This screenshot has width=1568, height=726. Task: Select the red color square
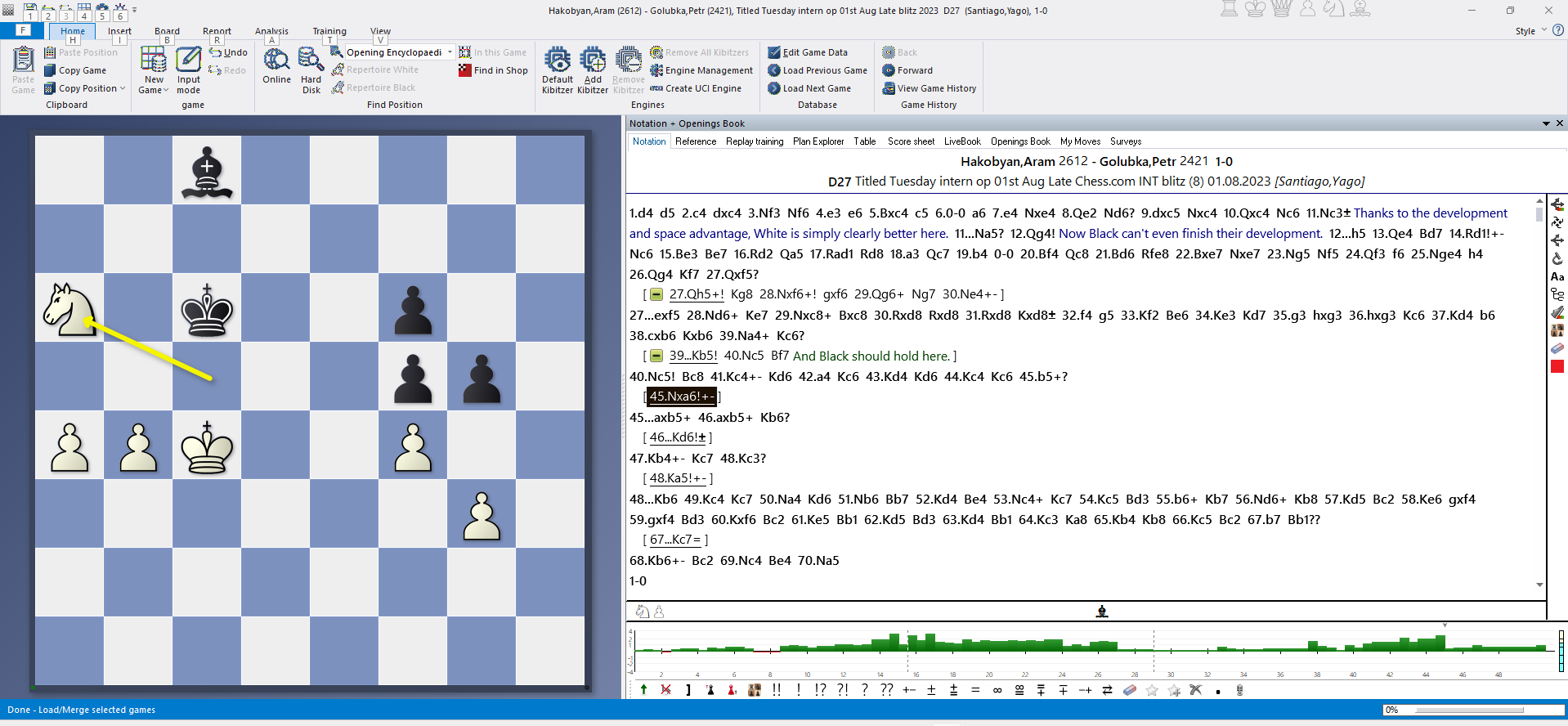(1557, 366)
